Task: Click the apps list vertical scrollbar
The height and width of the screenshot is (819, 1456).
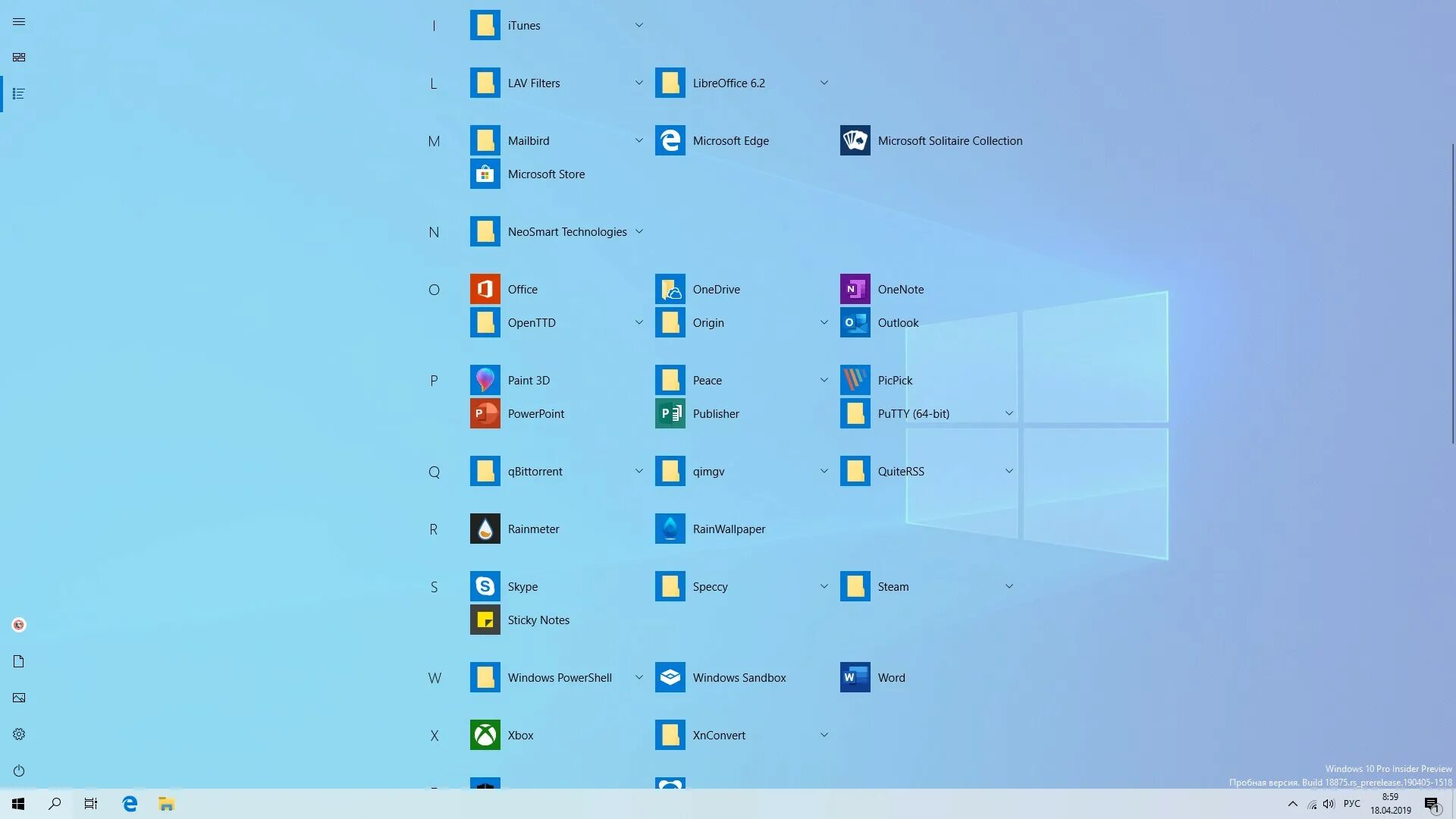Action: [x=1452, y=293]
